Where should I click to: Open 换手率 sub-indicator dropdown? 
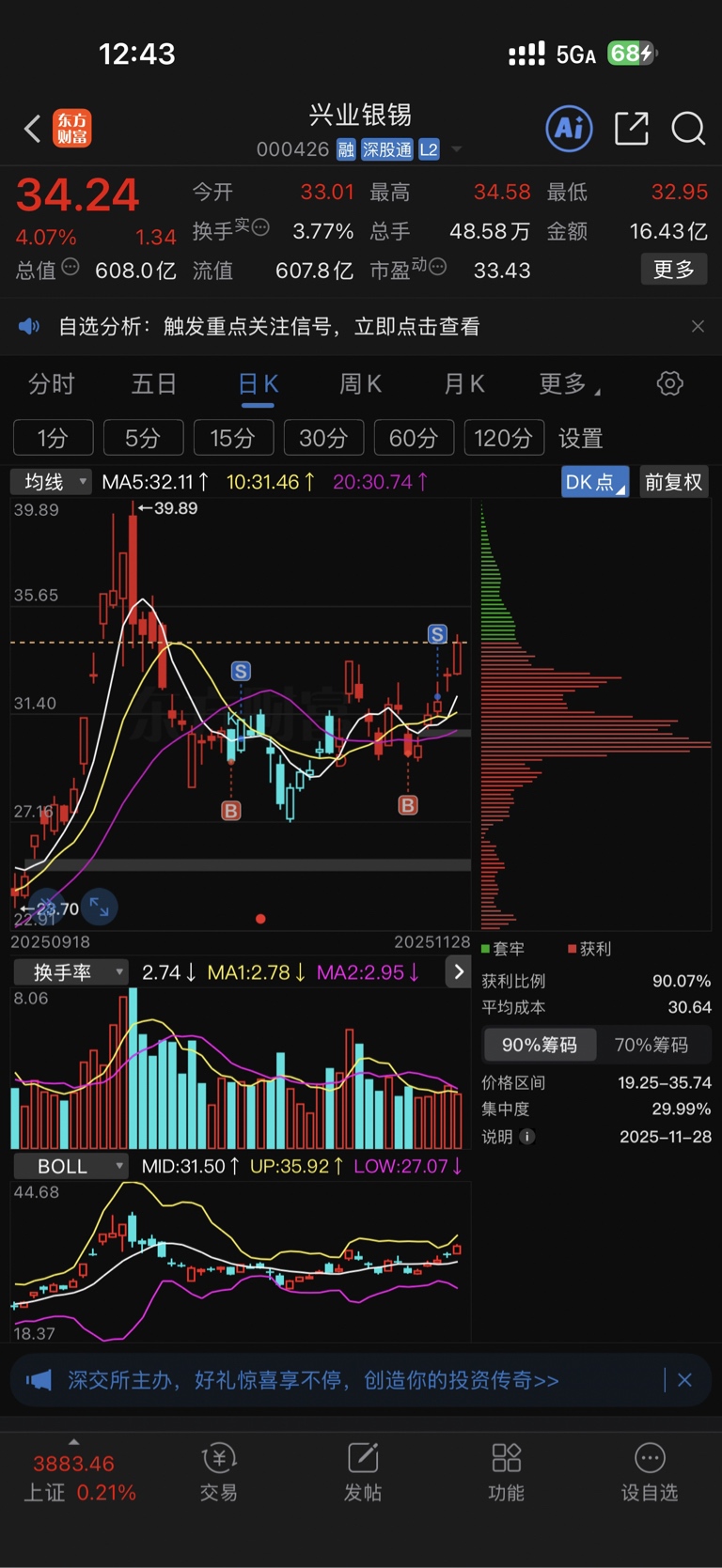click(71, 972)
